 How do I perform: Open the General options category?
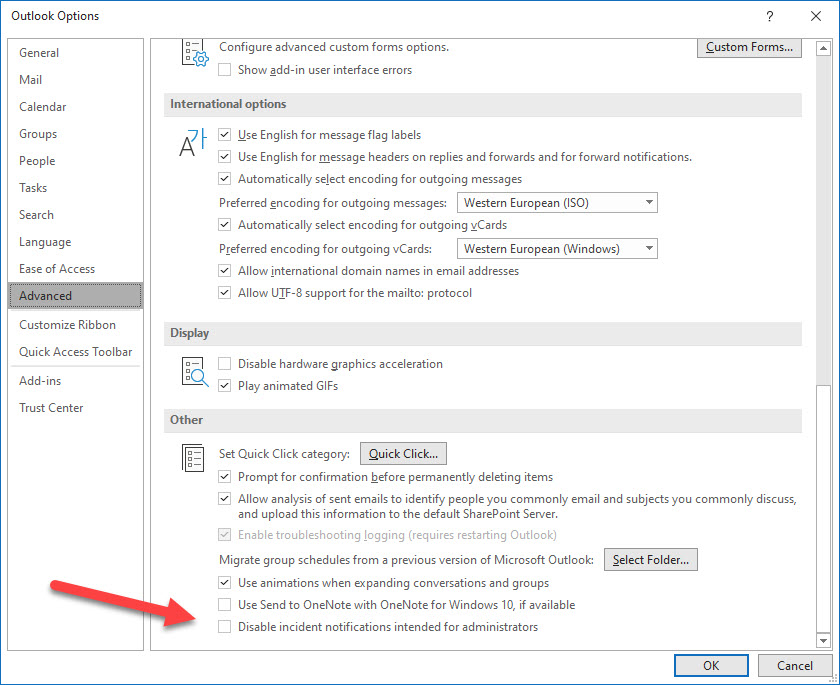[x=76, y=52]
